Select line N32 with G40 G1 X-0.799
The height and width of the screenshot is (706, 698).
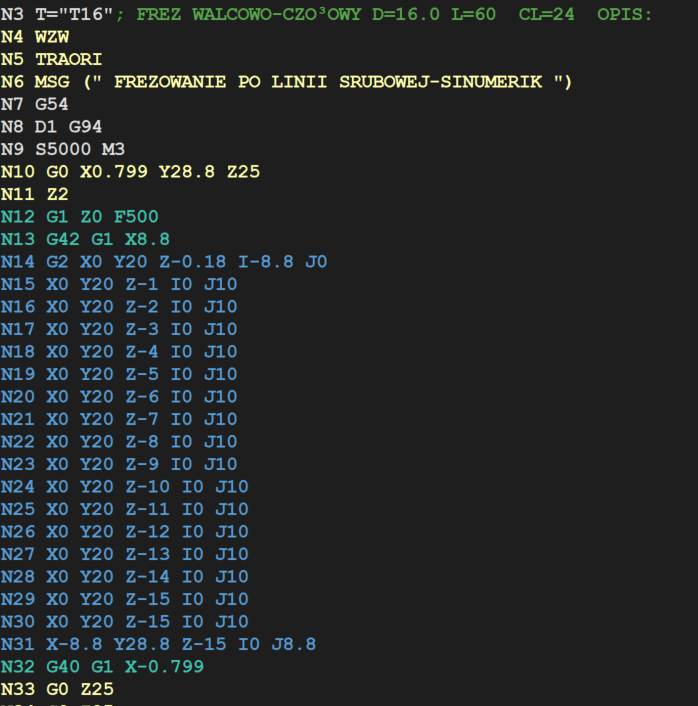pyautogui.click(x=102, y=666)
